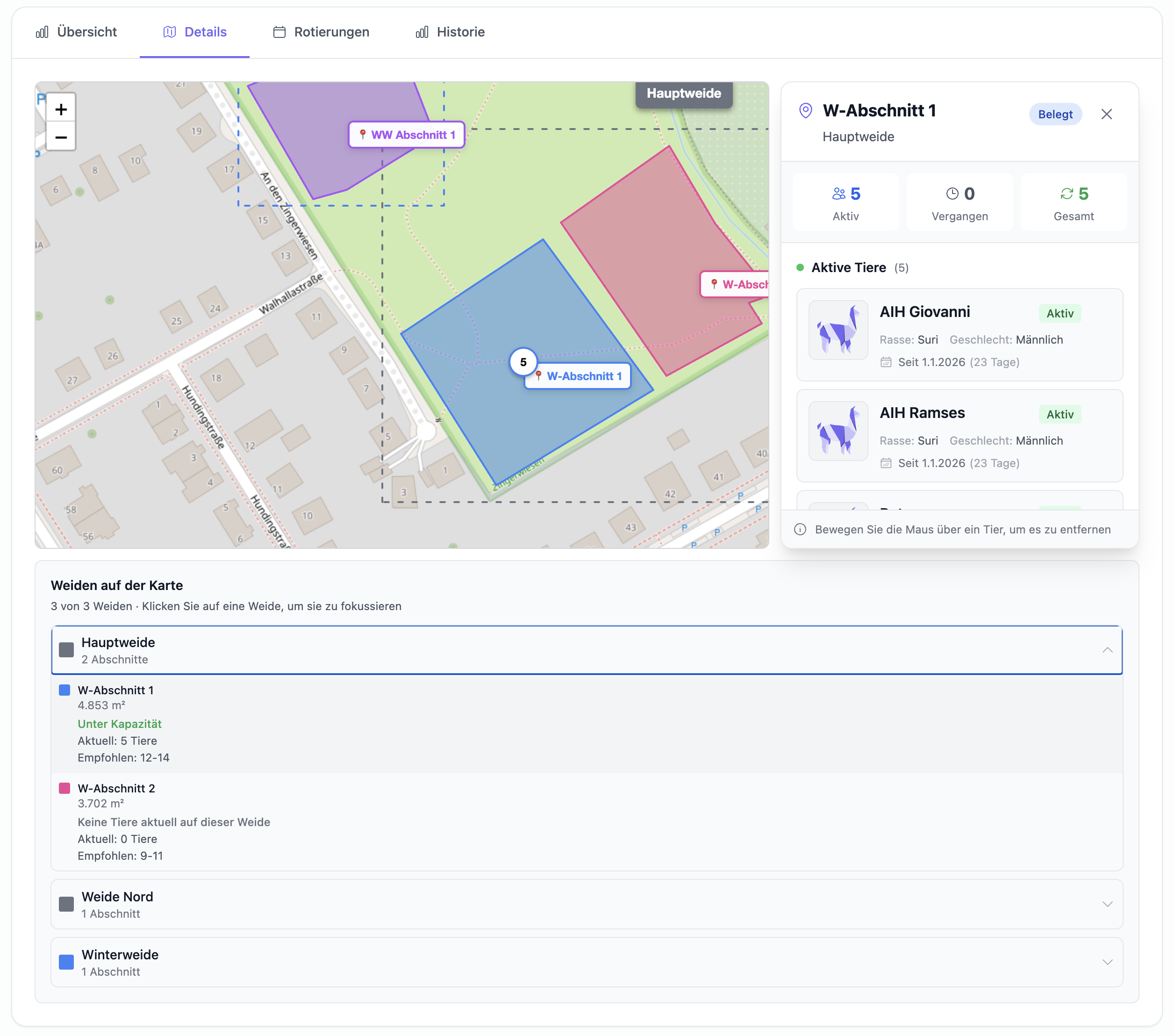Click the 5 animal count marker on the map
Viewport: 1175px width, 1036px height.
pos(523,362)
